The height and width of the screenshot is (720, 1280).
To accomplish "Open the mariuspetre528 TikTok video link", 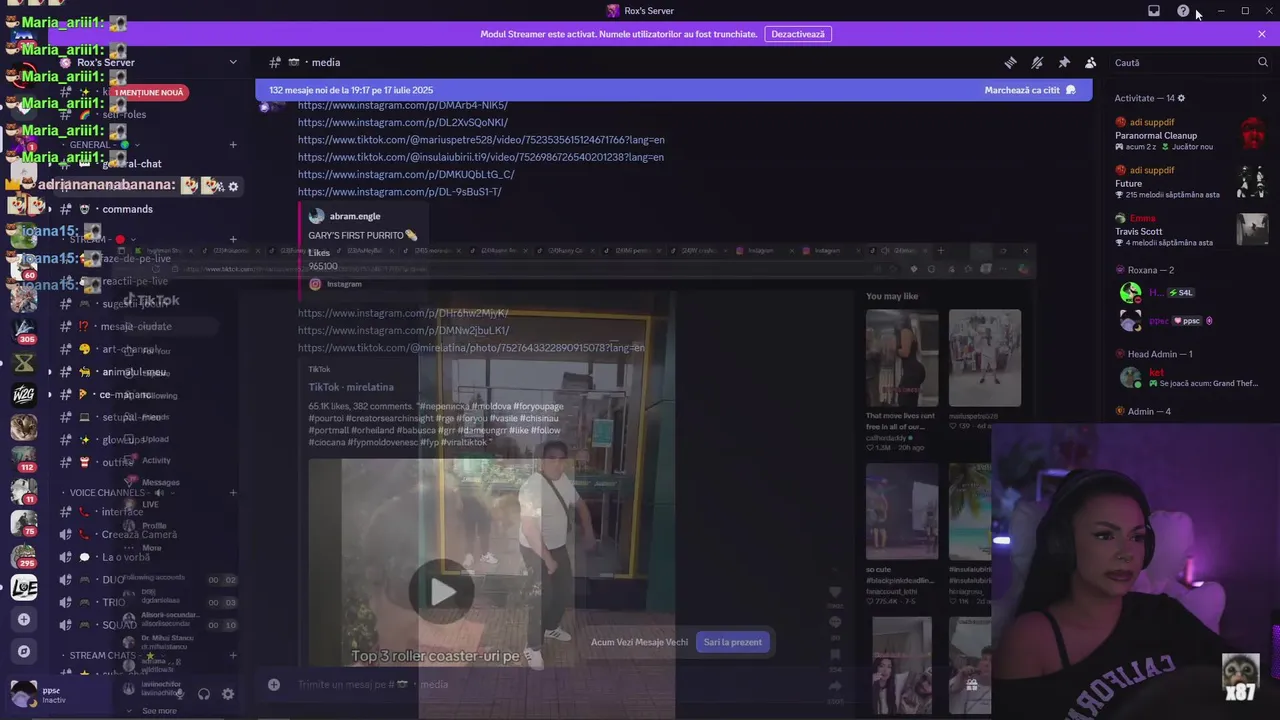I will [481, 140].
